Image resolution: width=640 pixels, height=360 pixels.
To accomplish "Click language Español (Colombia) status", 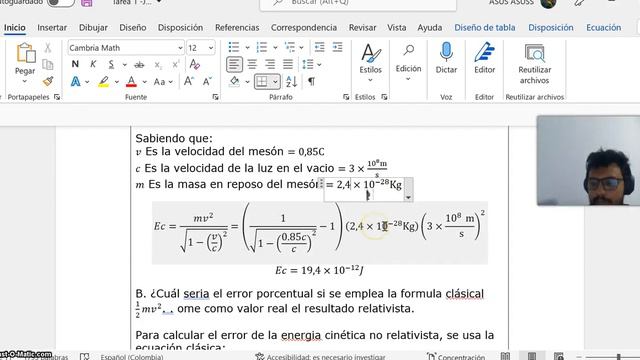I will [132, 357].
